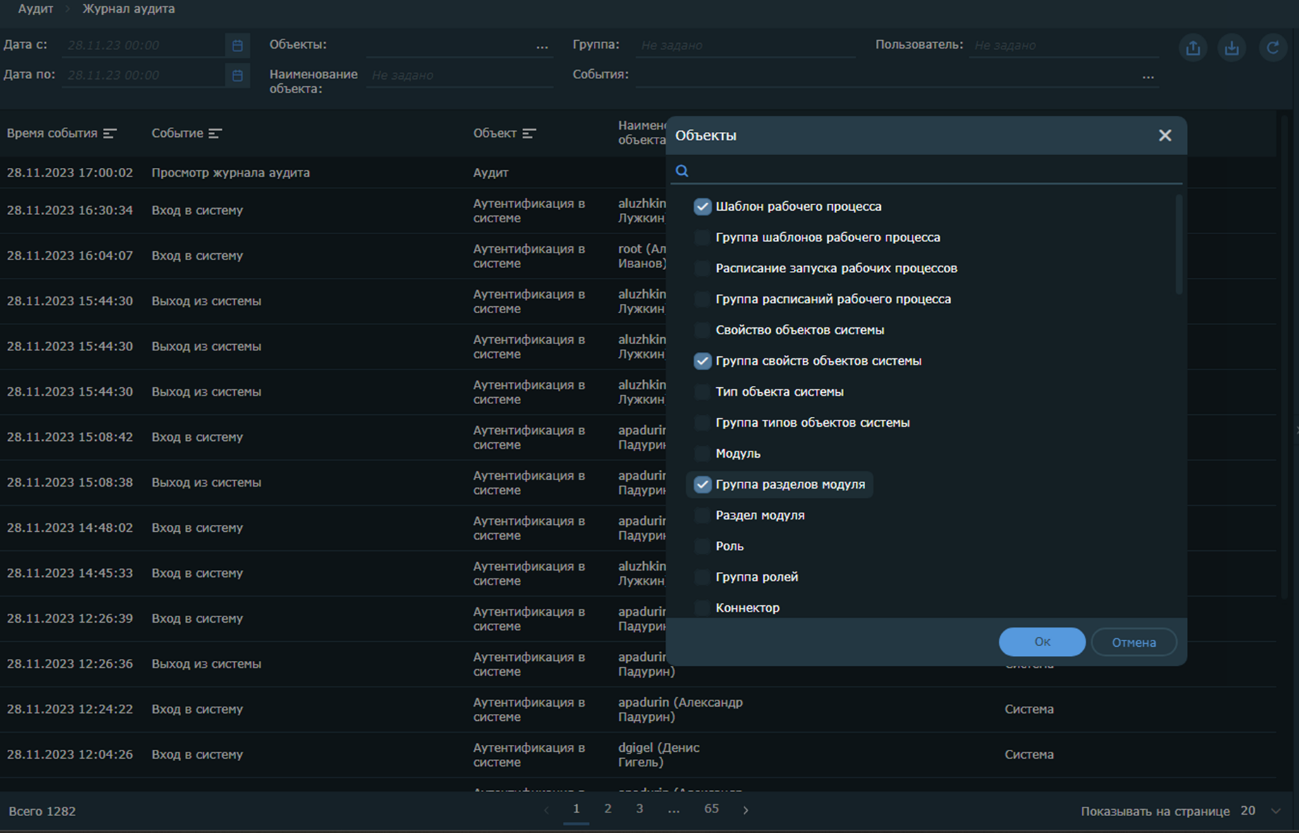The height and width of the screenshot is (833, 1299).
Task: Go to the next page with right chevron
Action: (x=745, y=810)
